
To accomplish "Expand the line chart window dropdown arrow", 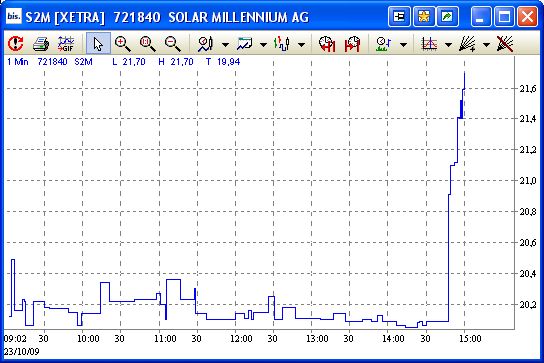I will pos(263,44).
